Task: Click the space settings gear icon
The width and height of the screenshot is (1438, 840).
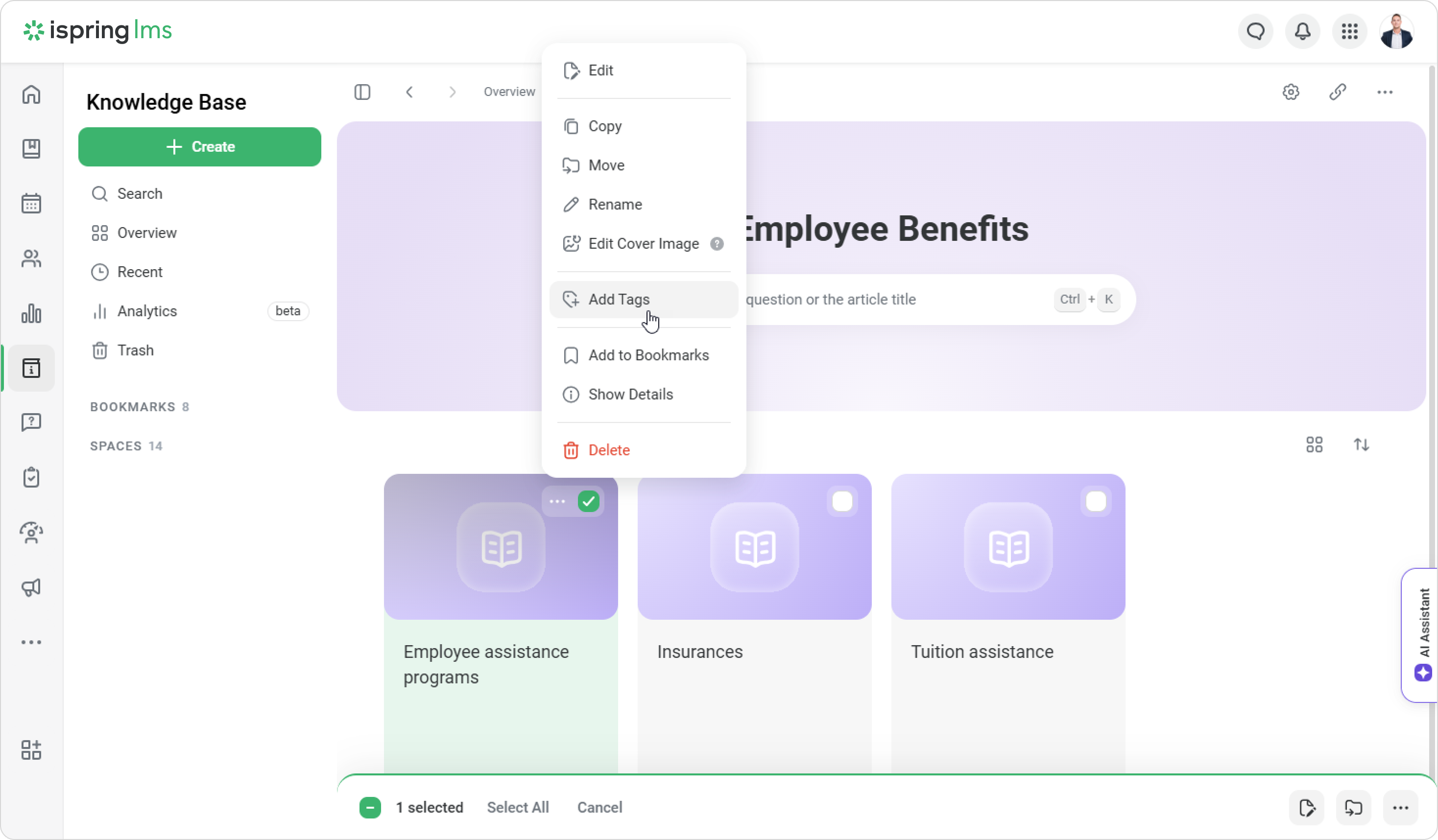Action: pyautogui.click(x=1291, y=92)
